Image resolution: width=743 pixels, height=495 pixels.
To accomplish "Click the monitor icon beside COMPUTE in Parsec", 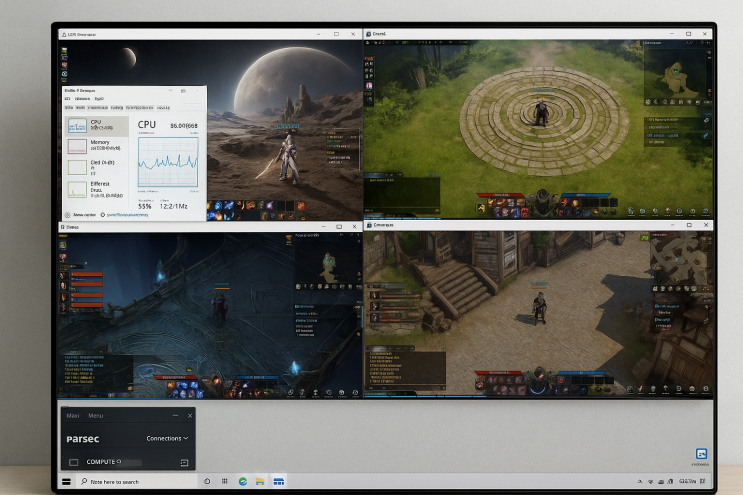I will (73, 462).
